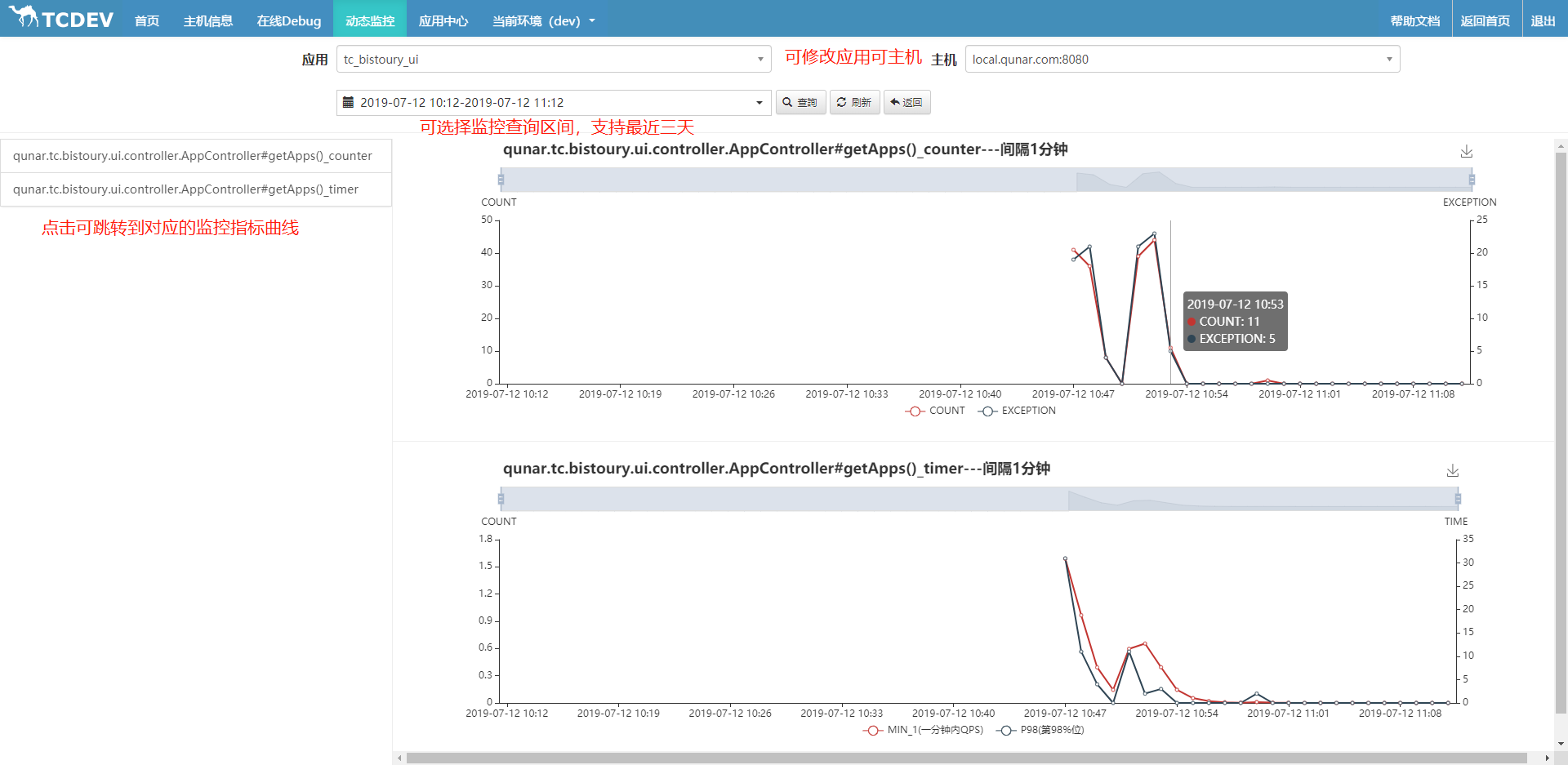Click the horizontal scrollbar left arrow
1568x765 pixels.
(x=399, y=758)
